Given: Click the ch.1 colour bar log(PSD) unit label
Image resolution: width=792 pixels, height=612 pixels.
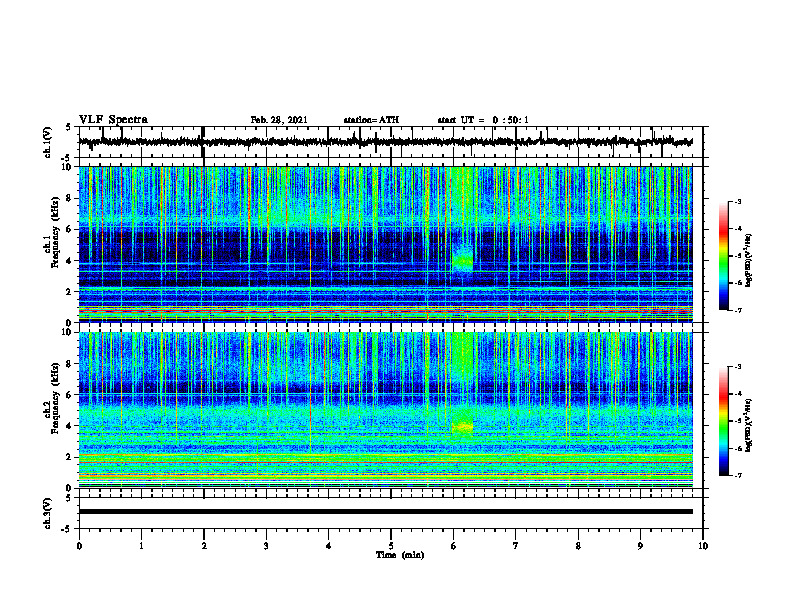Looking at the screenshot, I should click(749, 260).
